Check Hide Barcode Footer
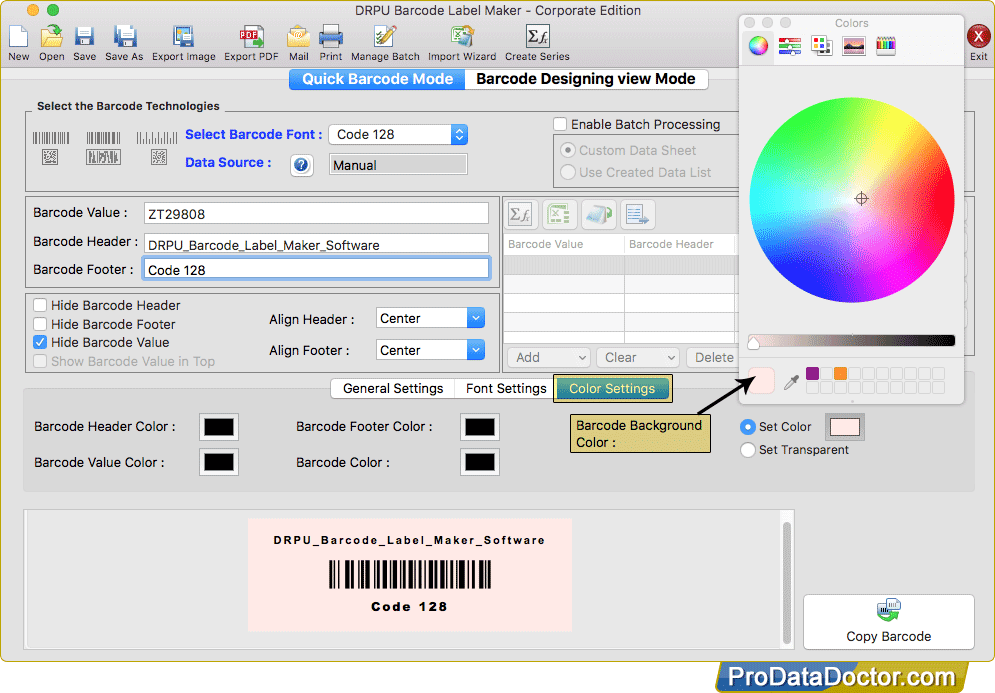Viewport: 995px width, 693px height. pos(40,324)
